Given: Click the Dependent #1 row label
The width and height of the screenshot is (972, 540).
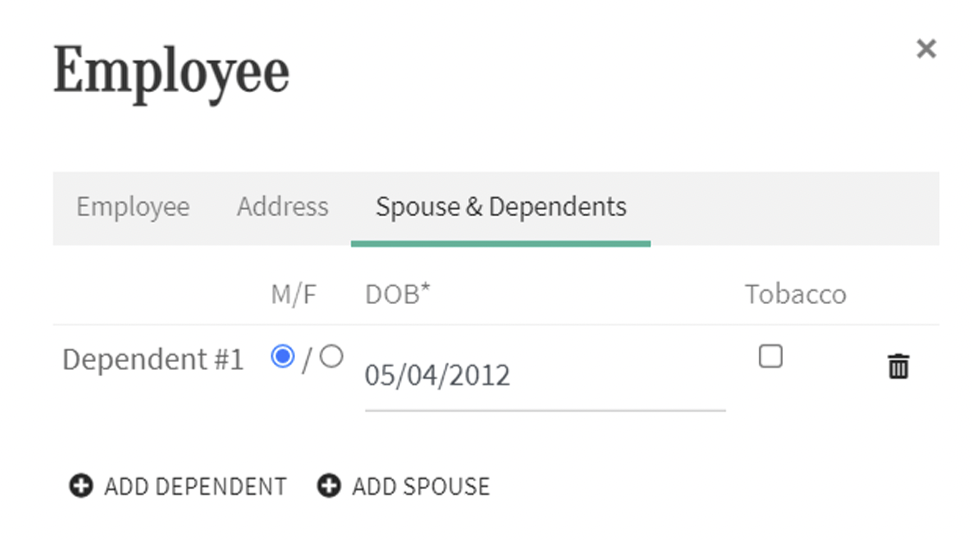Looking at the screenshot, I should click(x=153, y=360).
